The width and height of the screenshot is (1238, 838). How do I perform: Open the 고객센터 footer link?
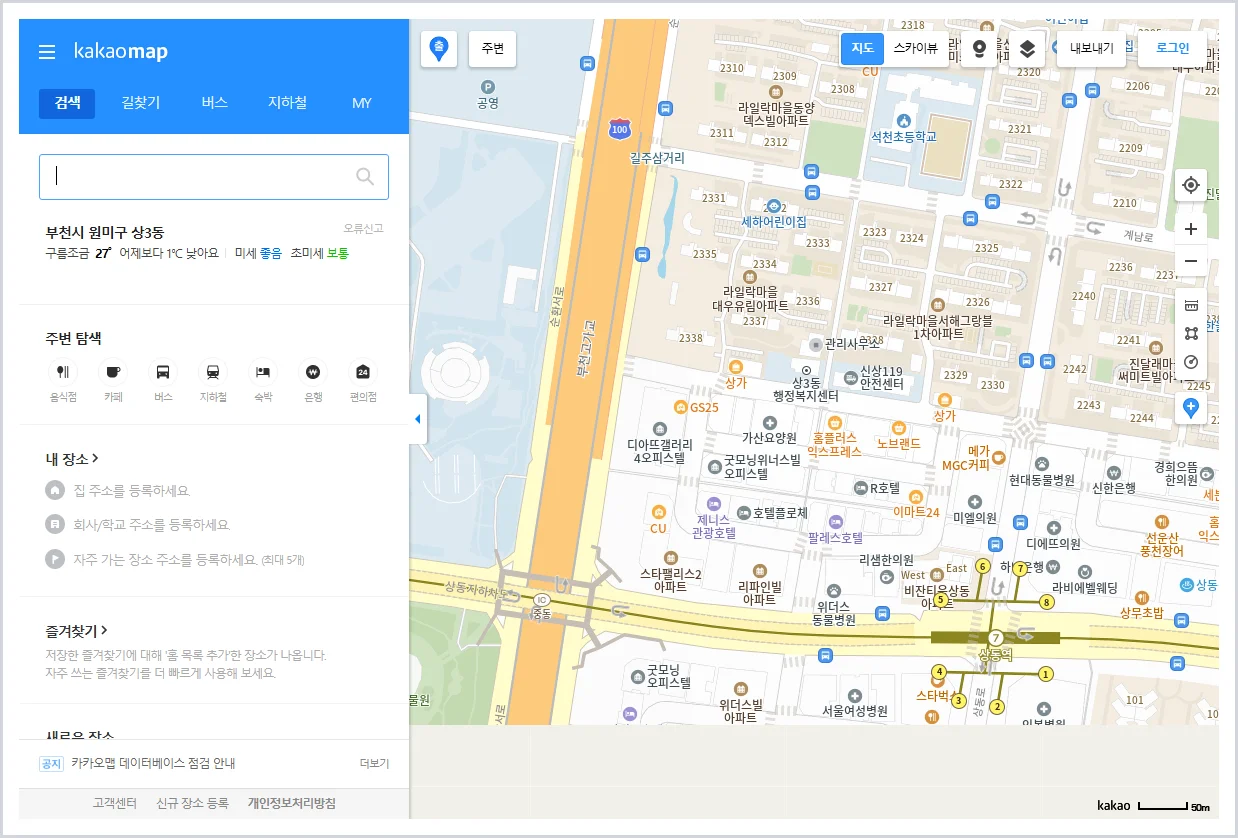(114, 803)
